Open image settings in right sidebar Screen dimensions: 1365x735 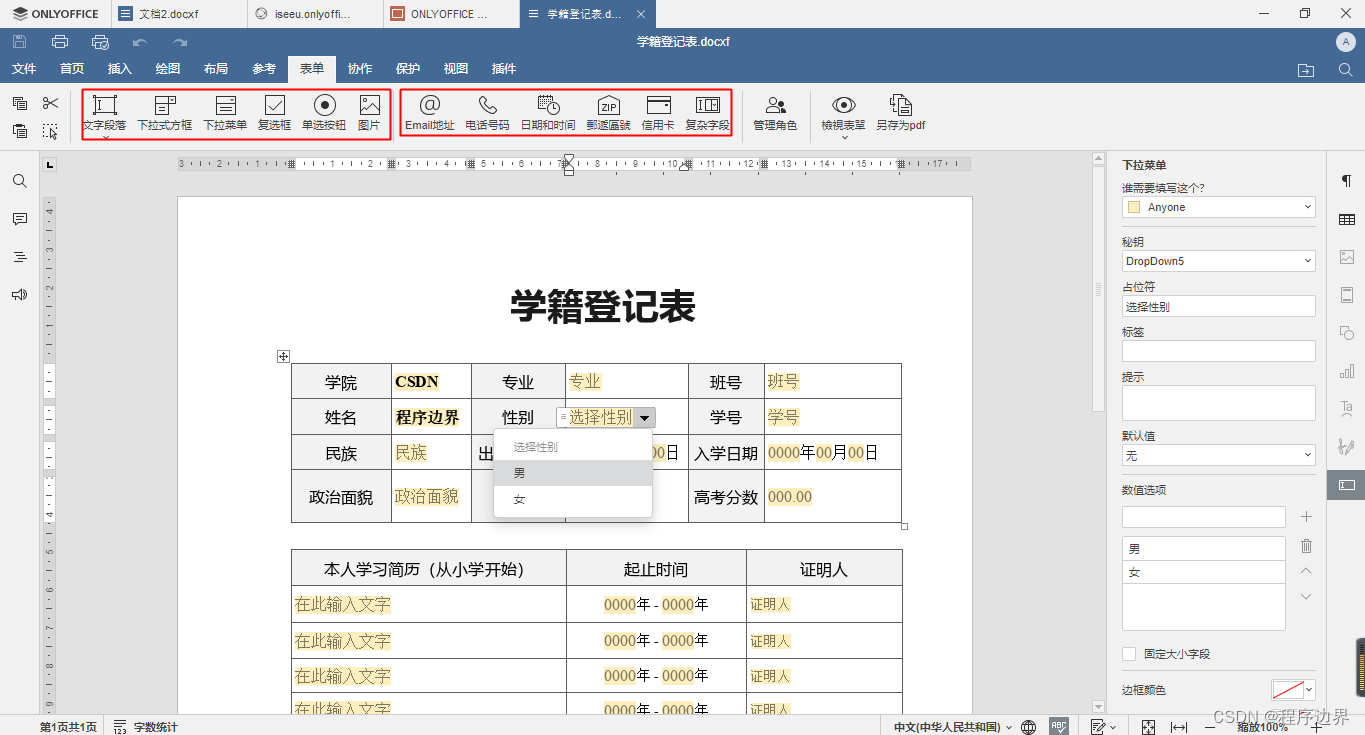tap(1346, 257)
